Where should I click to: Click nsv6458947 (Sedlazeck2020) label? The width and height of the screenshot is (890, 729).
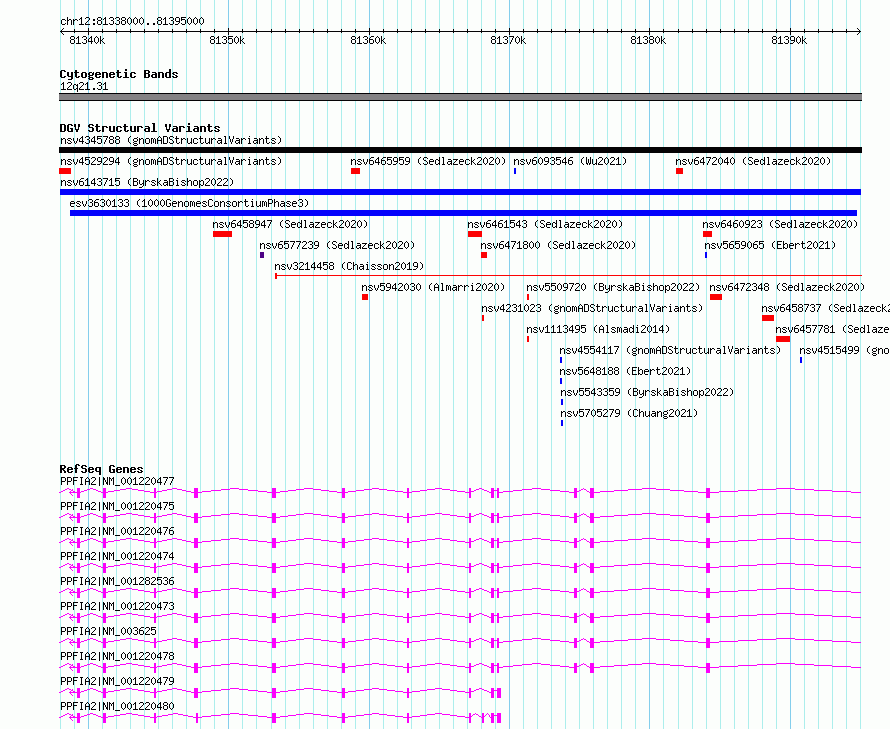290,224
